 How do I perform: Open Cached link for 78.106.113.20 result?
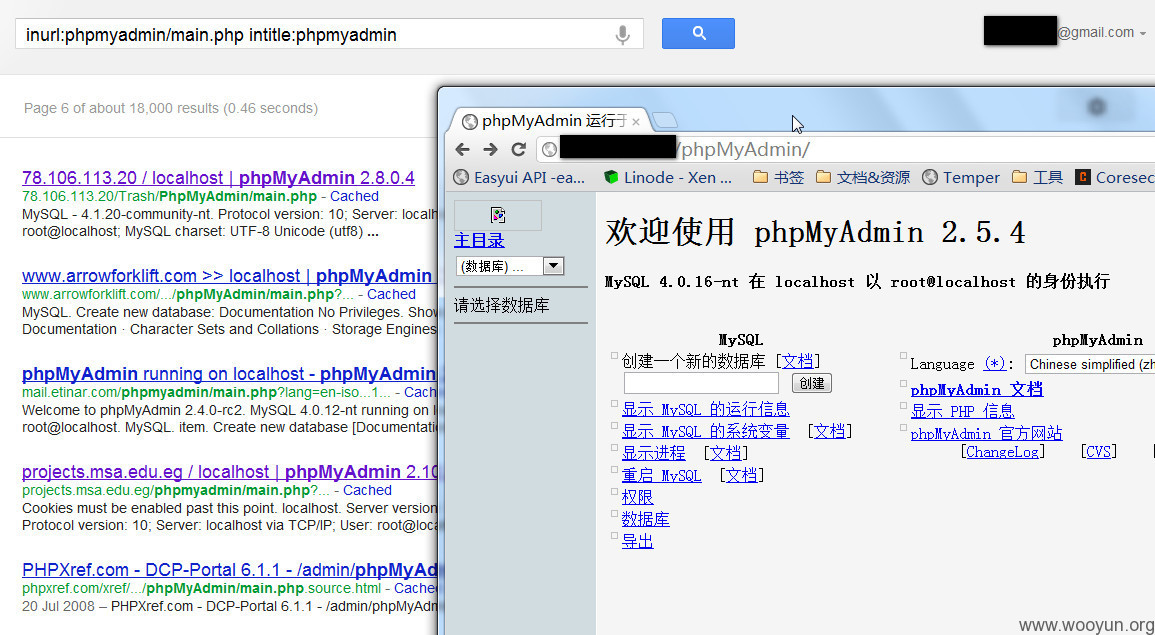pos(354,197)
